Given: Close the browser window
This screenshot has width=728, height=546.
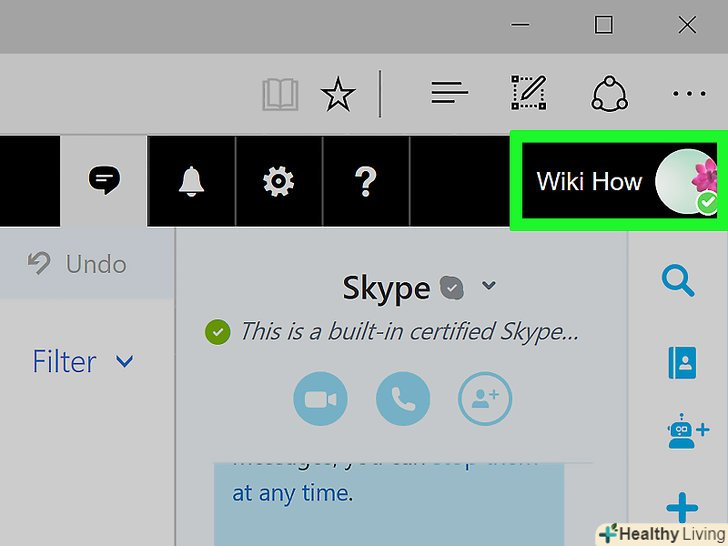Looking at the screenshot, I should click(x=687, y=25).
